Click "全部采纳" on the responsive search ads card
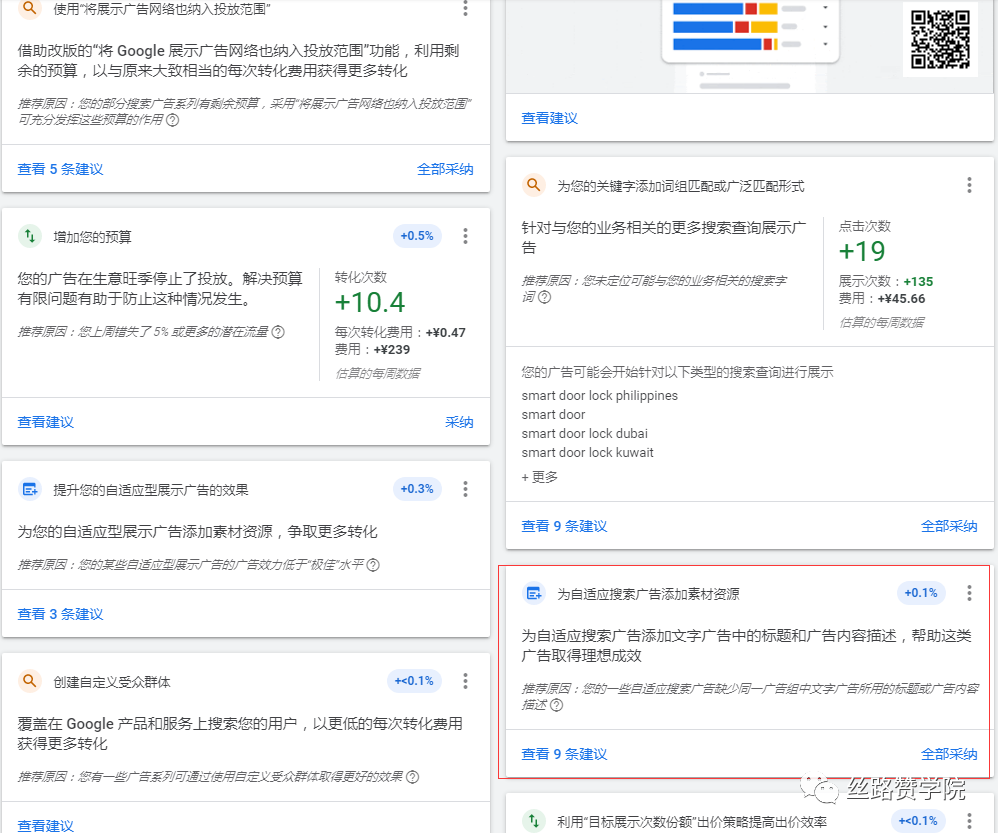This screenshot has width=998, height=833. click(949, 754)
